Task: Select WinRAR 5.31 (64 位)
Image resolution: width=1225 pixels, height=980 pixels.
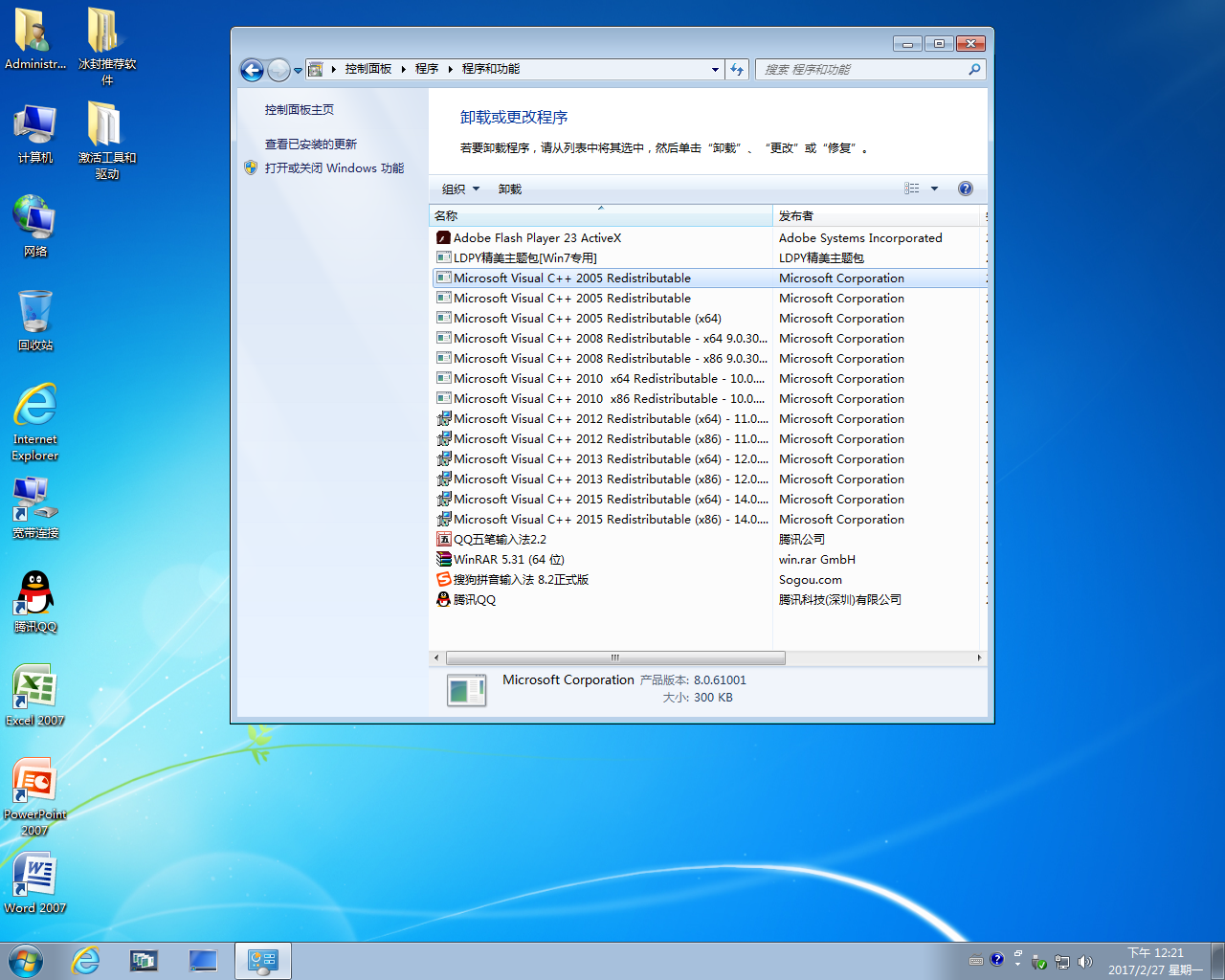Action: [x=708, y=560]
